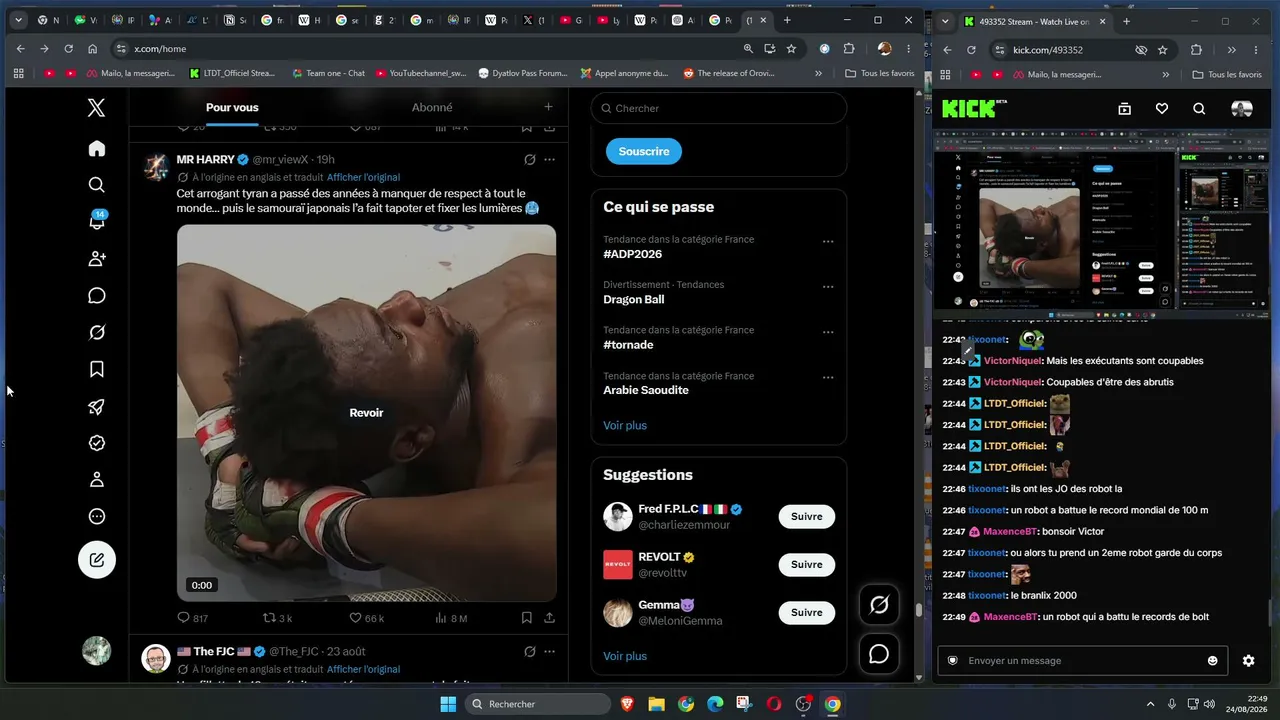Viewport: 1280px width, 720px height.
Task: Open the x.com window tab search dropdown
Action: [18, 20]
